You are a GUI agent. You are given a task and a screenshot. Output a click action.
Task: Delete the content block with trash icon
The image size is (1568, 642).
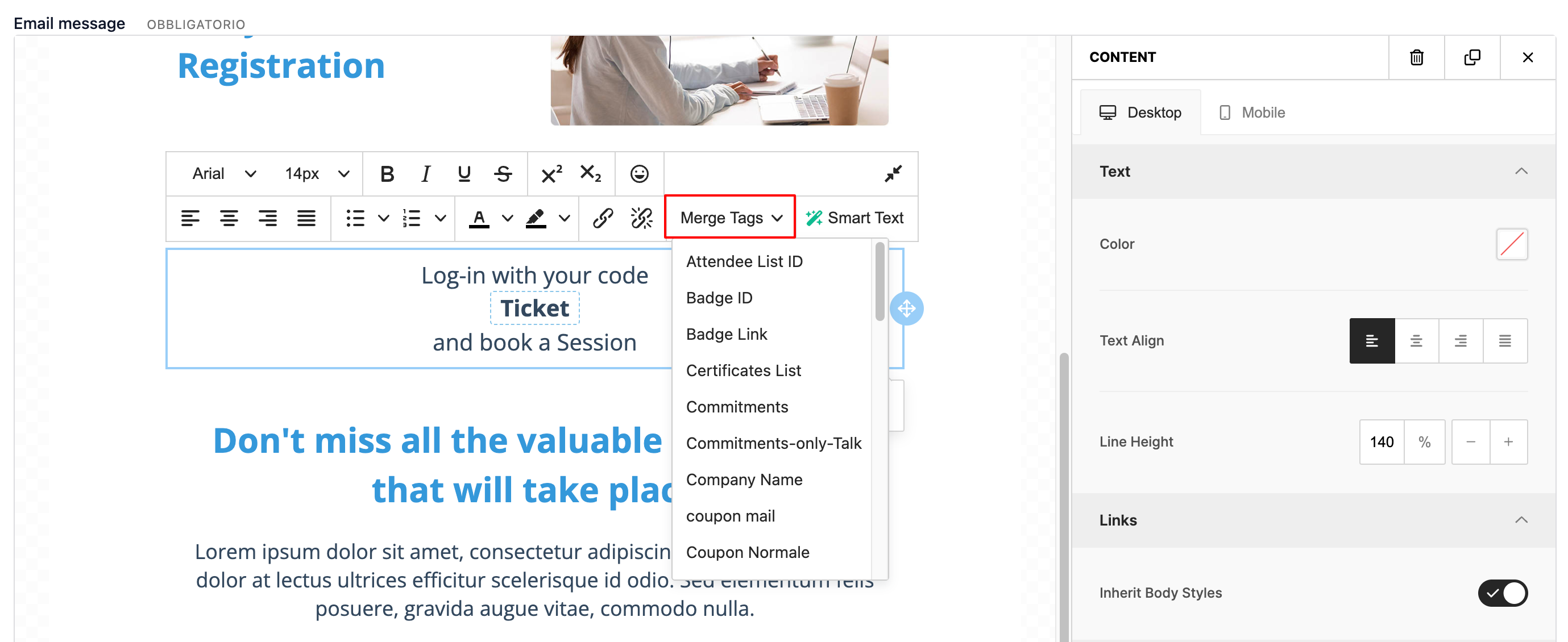pyautogui.click(x=1416, y=57)
